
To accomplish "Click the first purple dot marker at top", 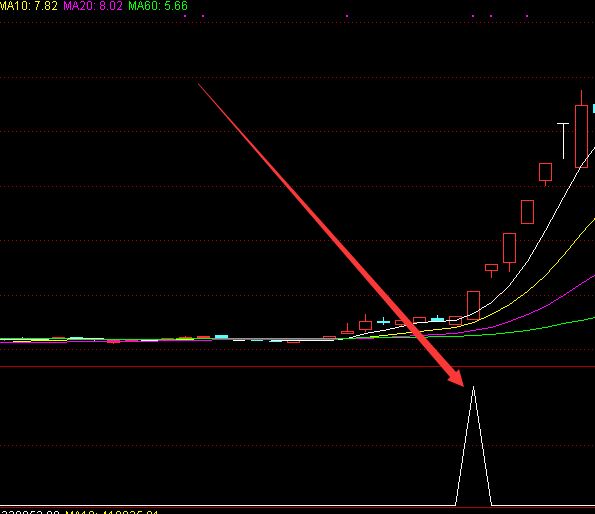I will tap(185, 16).
